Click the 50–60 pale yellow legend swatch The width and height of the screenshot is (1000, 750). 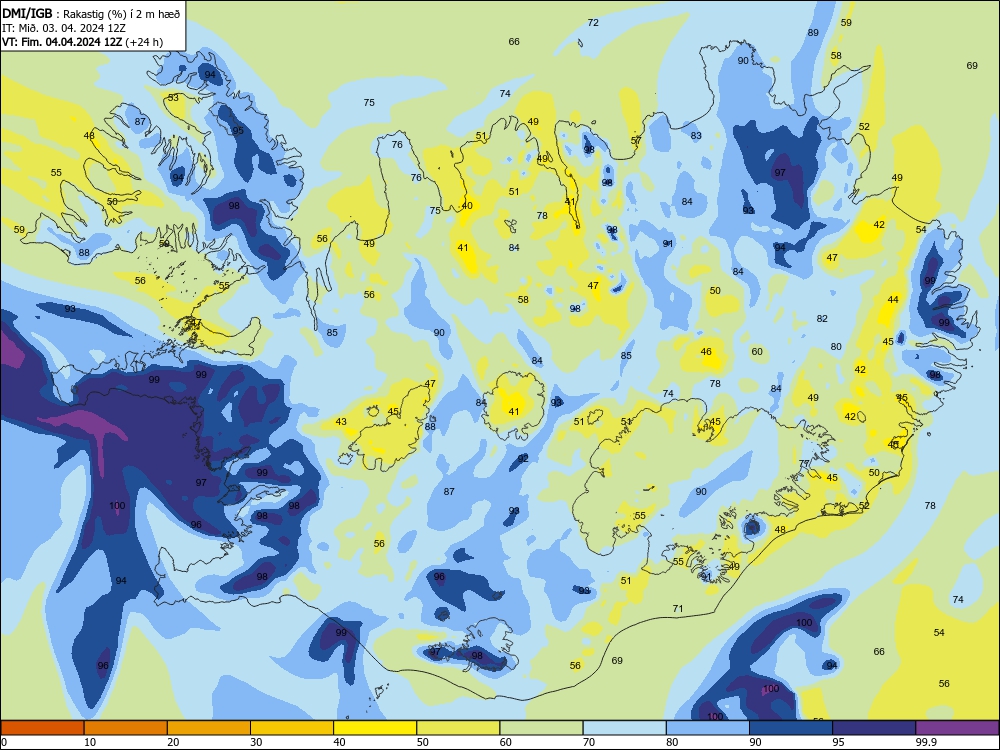458,728
